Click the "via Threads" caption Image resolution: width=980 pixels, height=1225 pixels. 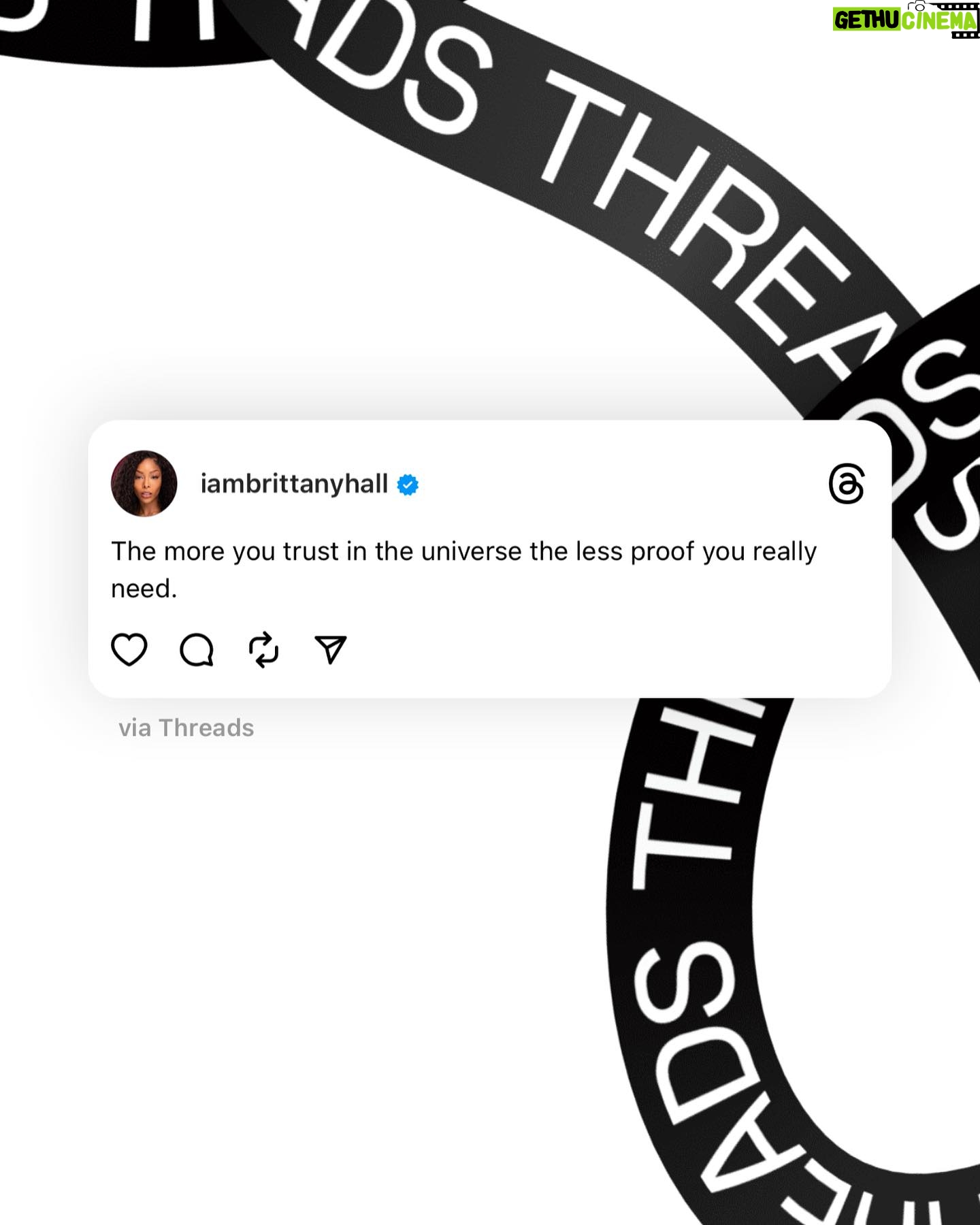point(186,728)
